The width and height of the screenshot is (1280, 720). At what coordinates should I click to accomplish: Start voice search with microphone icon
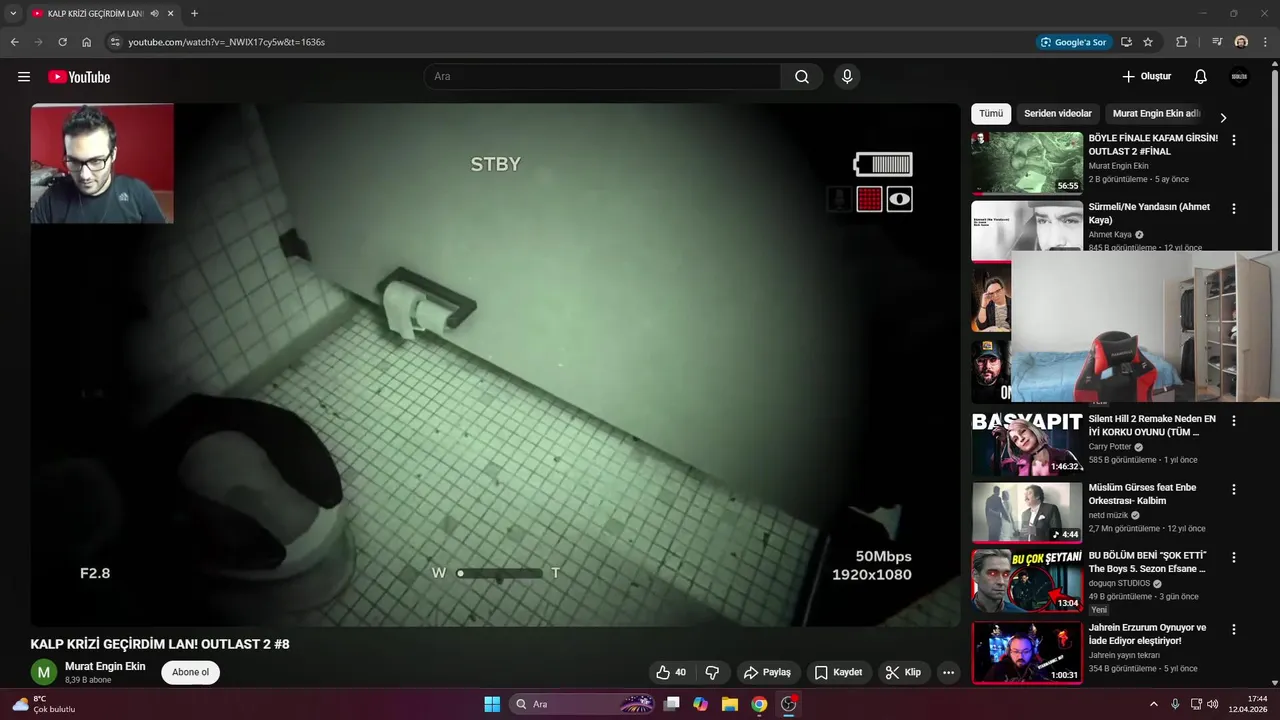pyautogui.click(x=847, y=77)
